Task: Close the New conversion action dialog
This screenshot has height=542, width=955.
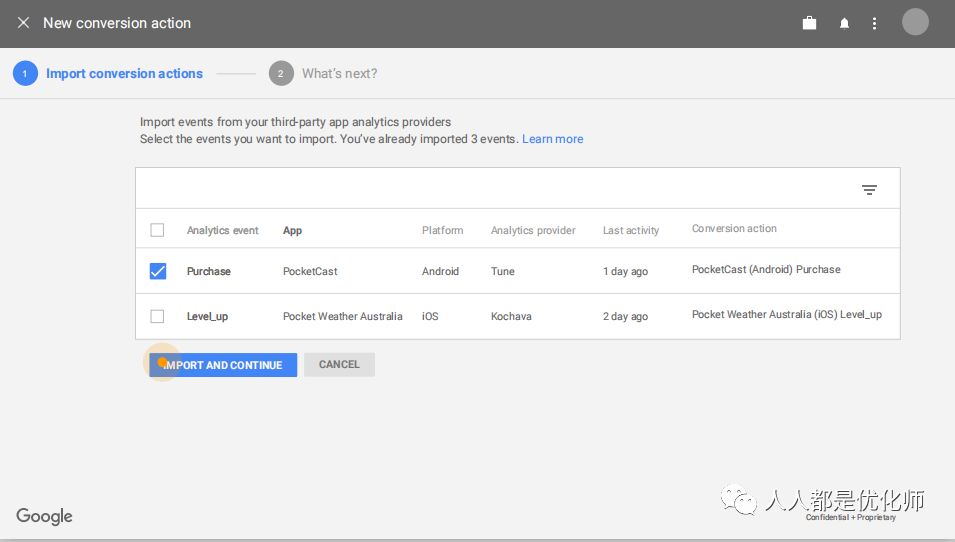Action: pyautogui.click(x=23, y=23)
